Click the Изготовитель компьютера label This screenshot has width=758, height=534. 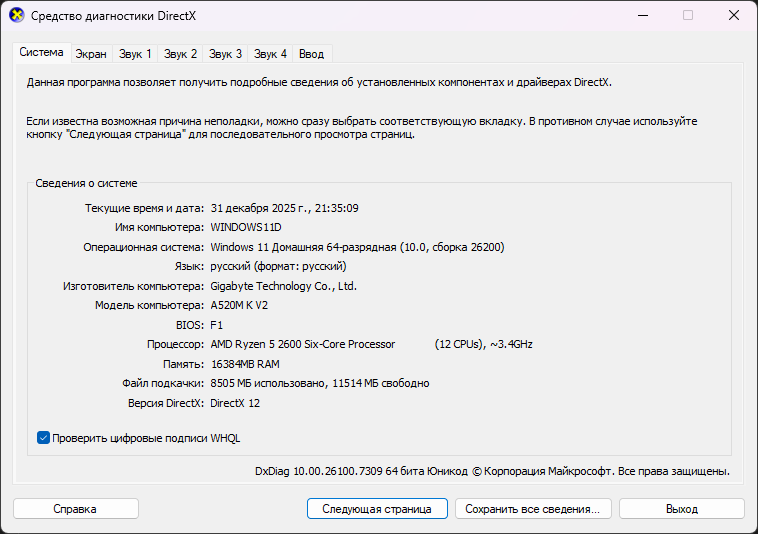click(x=133, y=286)
